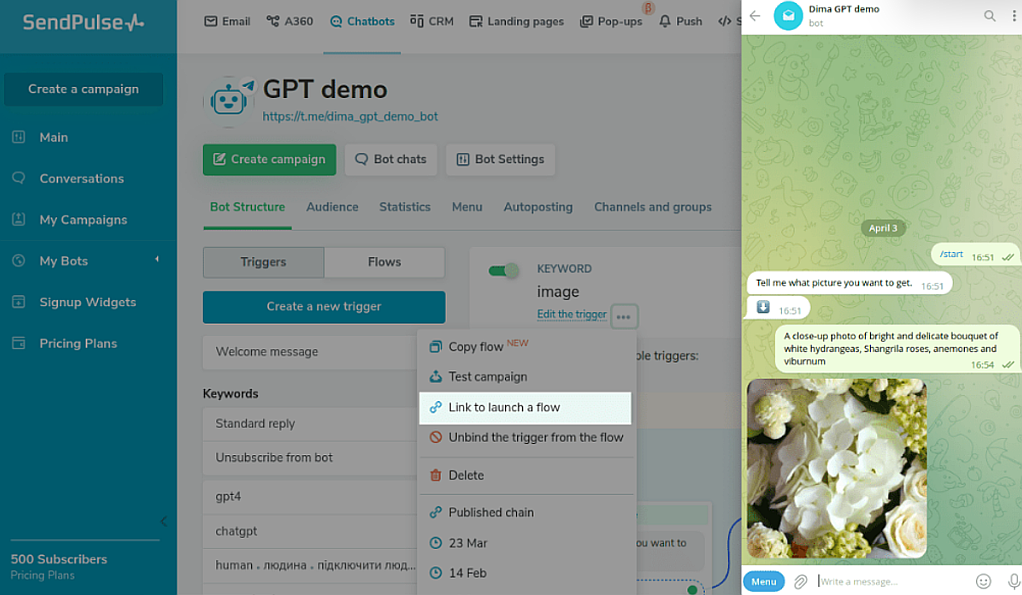This screenshot has width=1022, height=595.
Task: Click the trash icon beside Delete
Action: coord(435,475)
